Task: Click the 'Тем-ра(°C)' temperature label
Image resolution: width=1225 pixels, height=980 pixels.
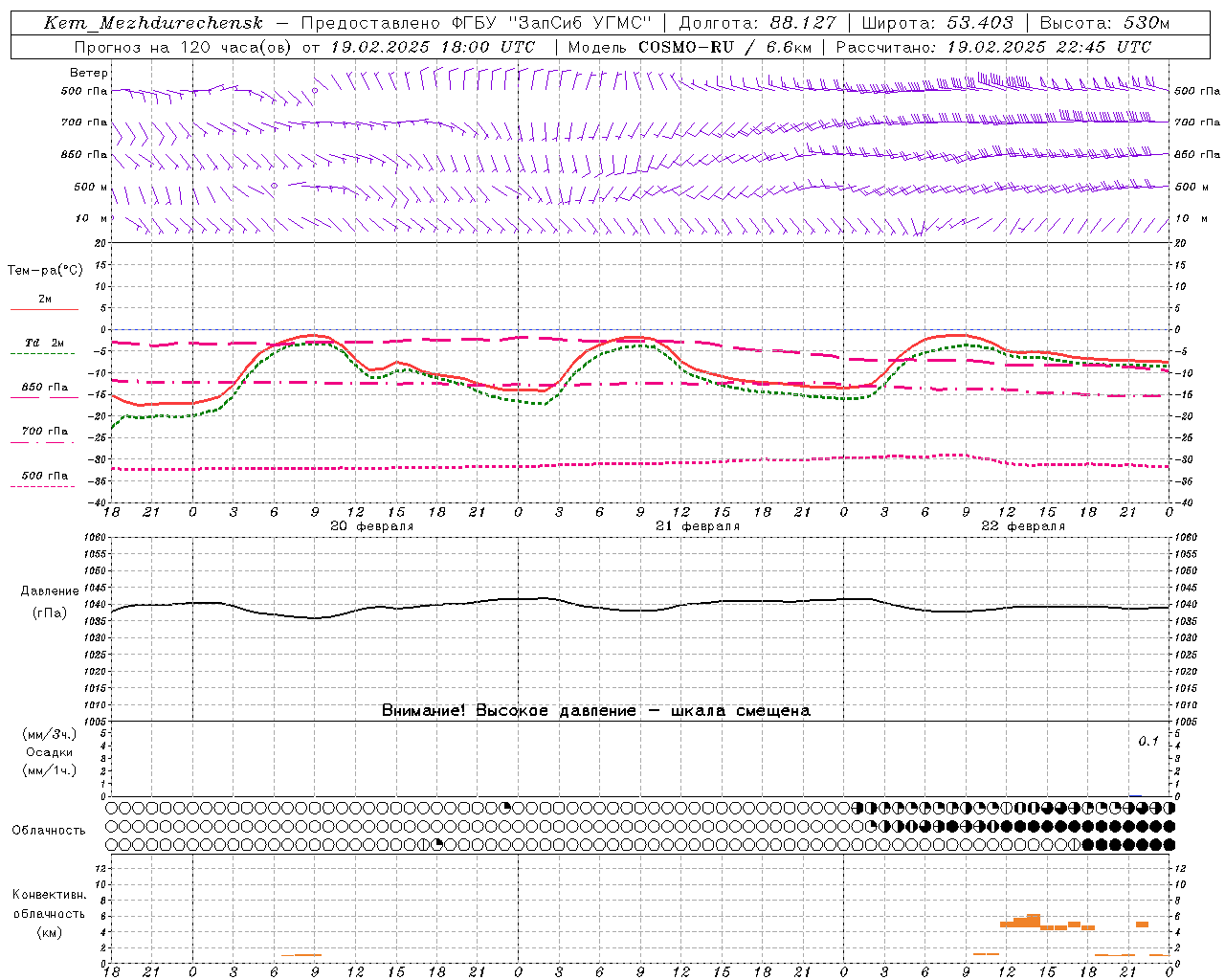Action: pyautogui.click(x=45, y=271)
